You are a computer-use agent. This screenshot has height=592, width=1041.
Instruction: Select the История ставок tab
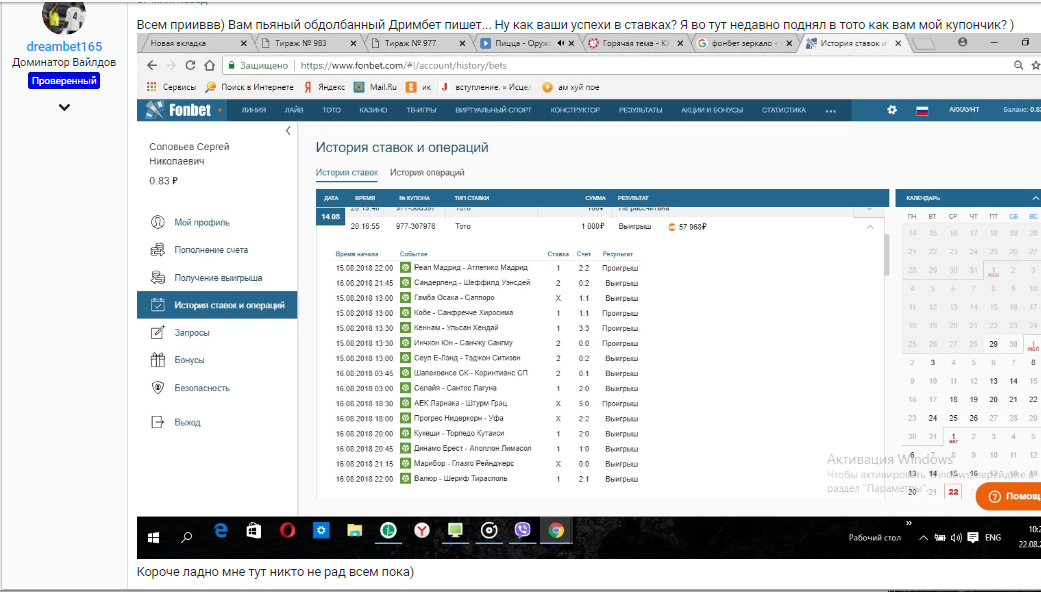coord(347,173)
